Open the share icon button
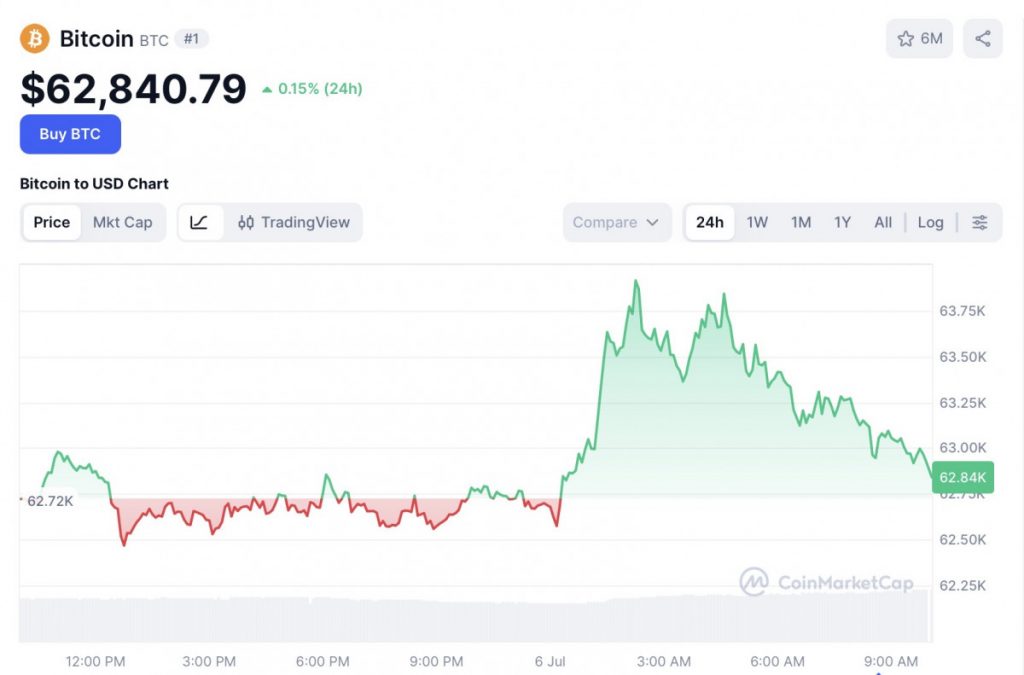Image resolution: width=1024 pixels, height=675 pixels. (x=982, y=39)
